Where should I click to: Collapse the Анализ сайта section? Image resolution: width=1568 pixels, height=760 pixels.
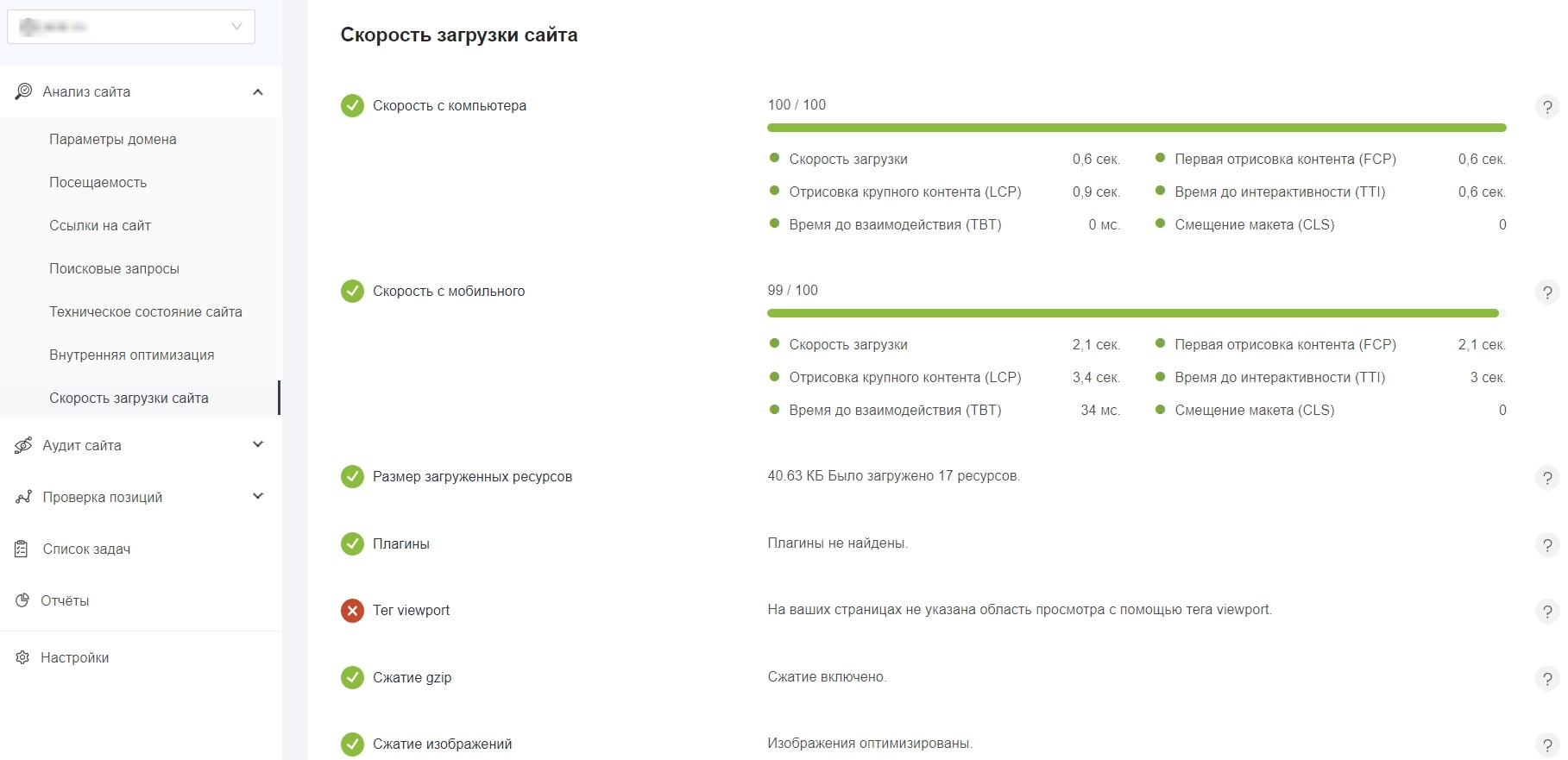pyautogui.click(x=257, y=92)
